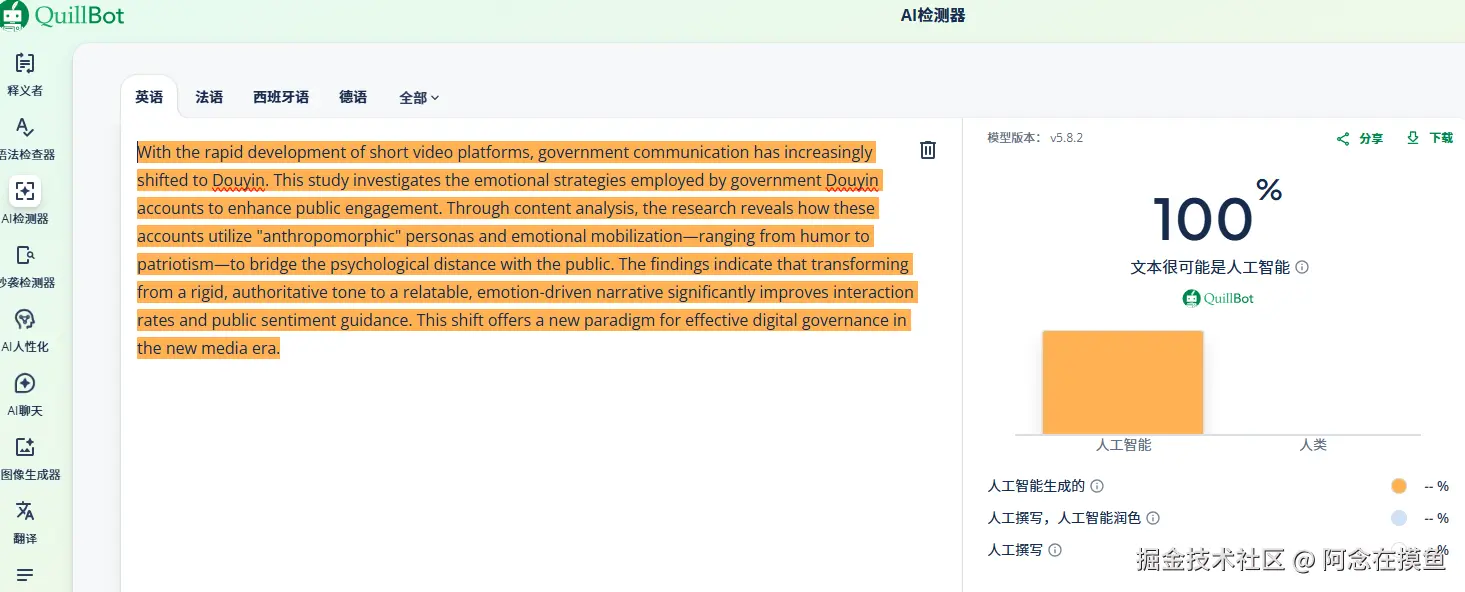Open the Grammar Checker sidebar icon
The height and width of the screenshot is (592, 1465).
(25, 128)
